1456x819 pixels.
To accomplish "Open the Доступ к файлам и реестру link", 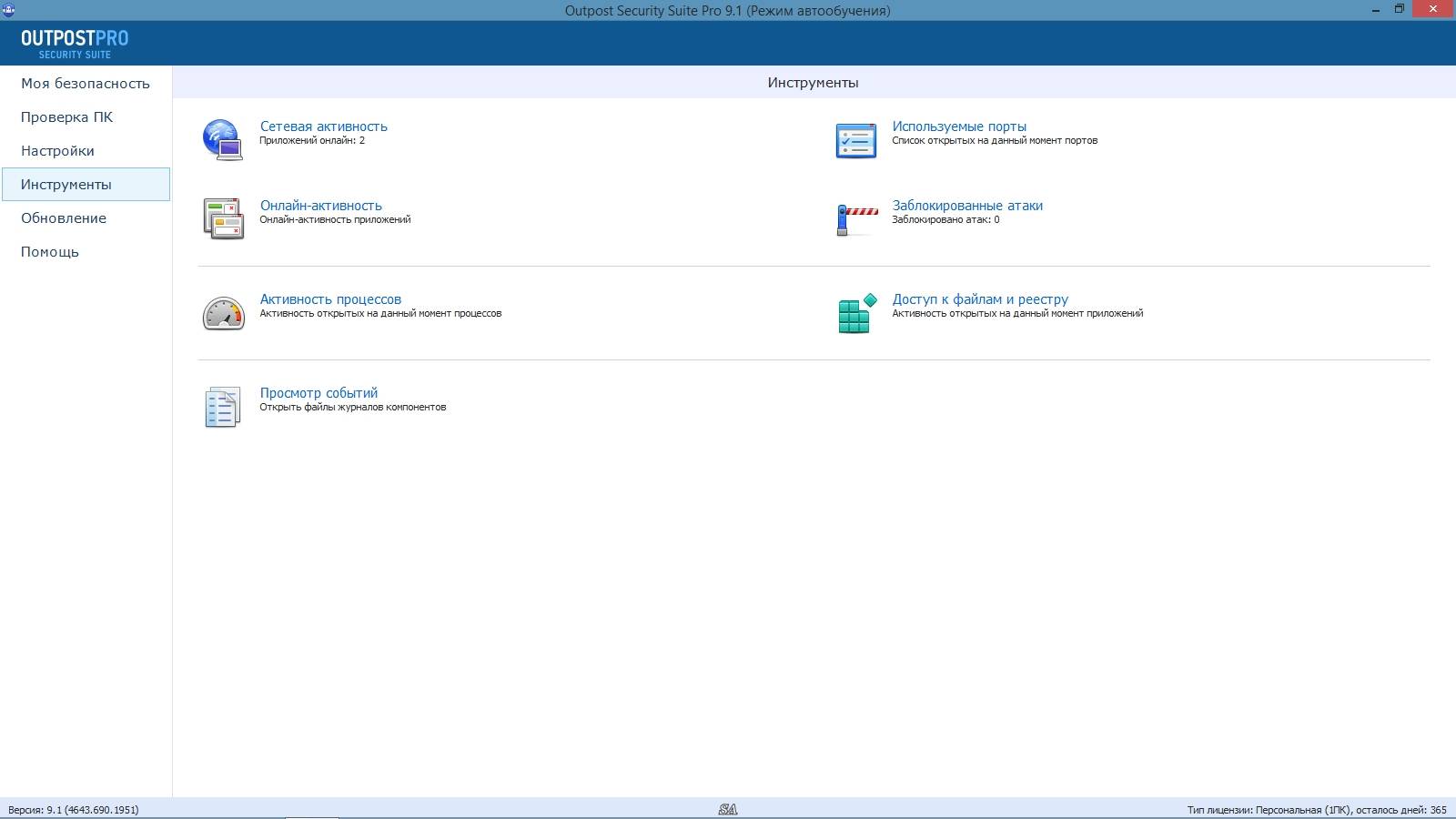I will click(980, 299).
